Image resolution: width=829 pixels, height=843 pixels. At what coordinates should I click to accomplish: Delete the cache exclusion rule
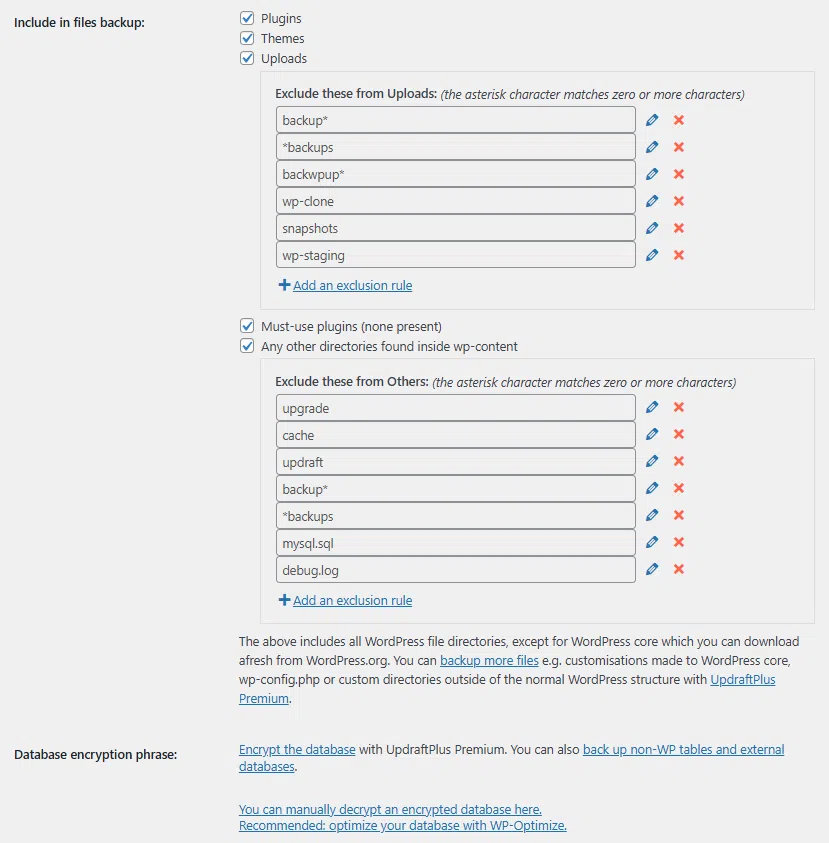pyautogui.click(x=679, y=435)
